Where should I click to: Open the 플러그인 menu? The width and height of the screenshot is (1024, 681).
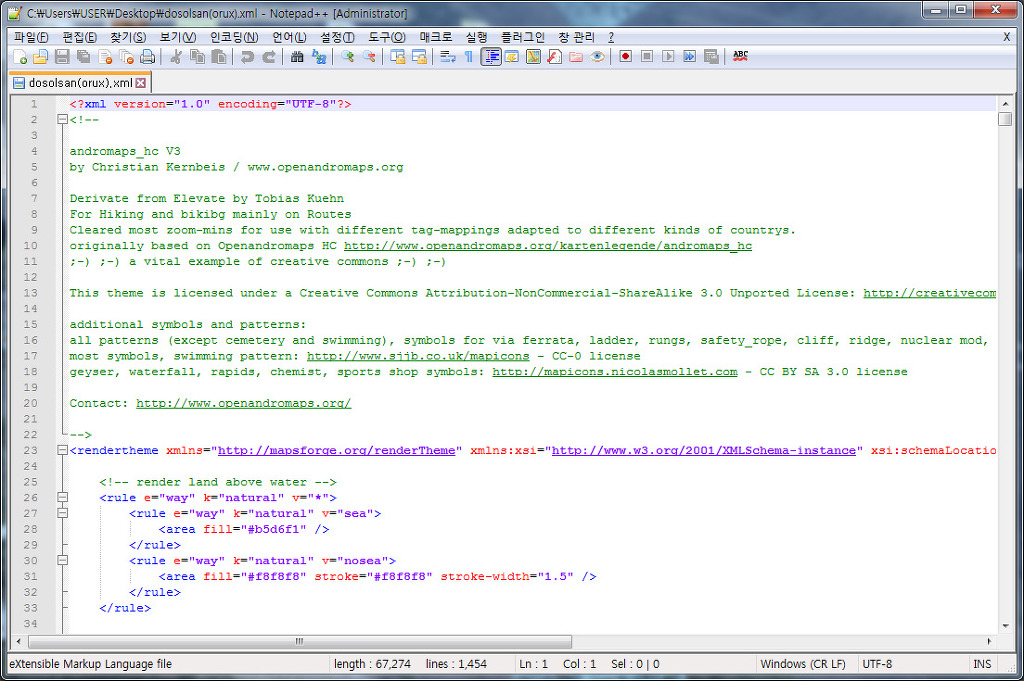point(521,37)
